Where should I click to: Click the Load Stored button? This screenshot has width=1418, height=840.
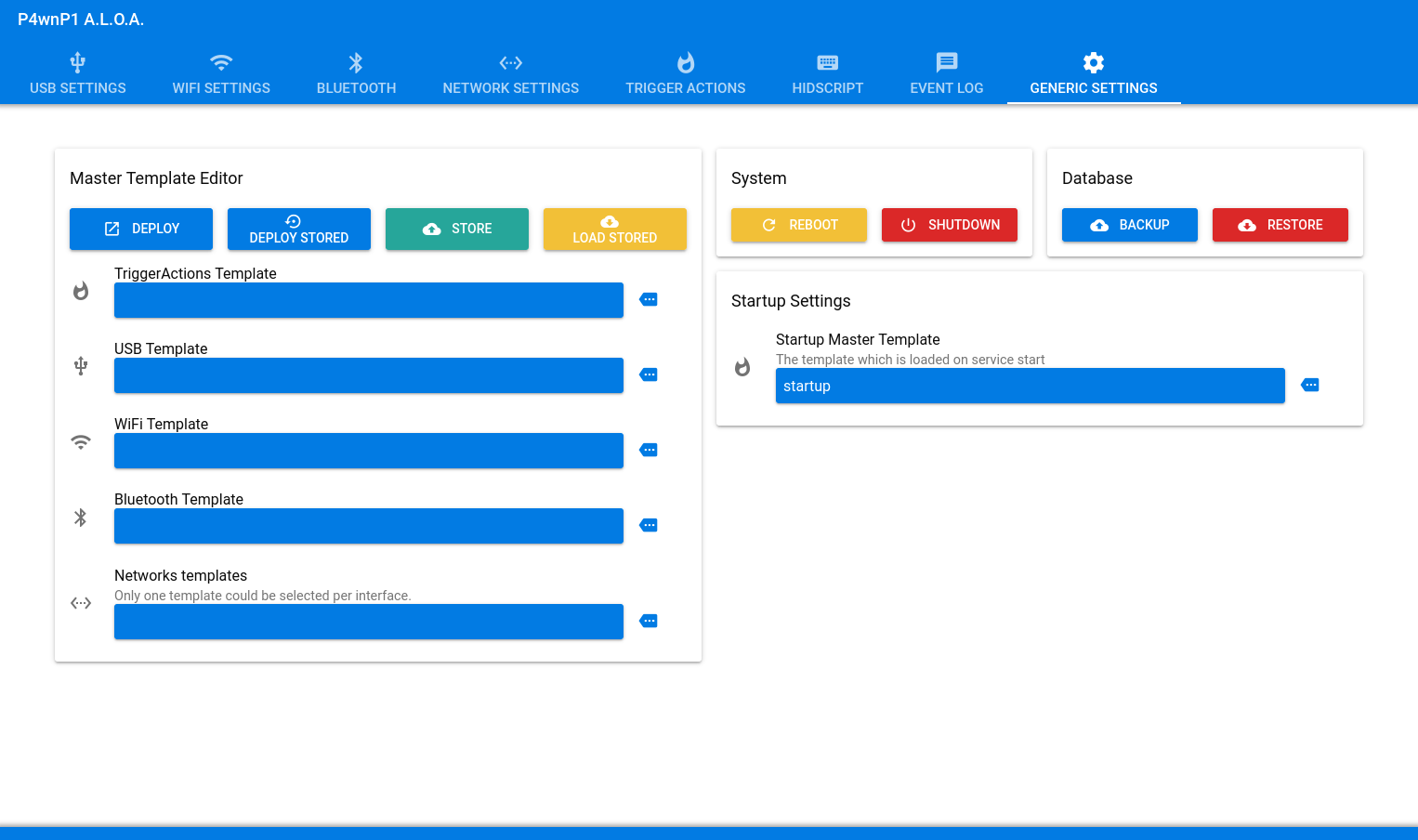(614, 230)
